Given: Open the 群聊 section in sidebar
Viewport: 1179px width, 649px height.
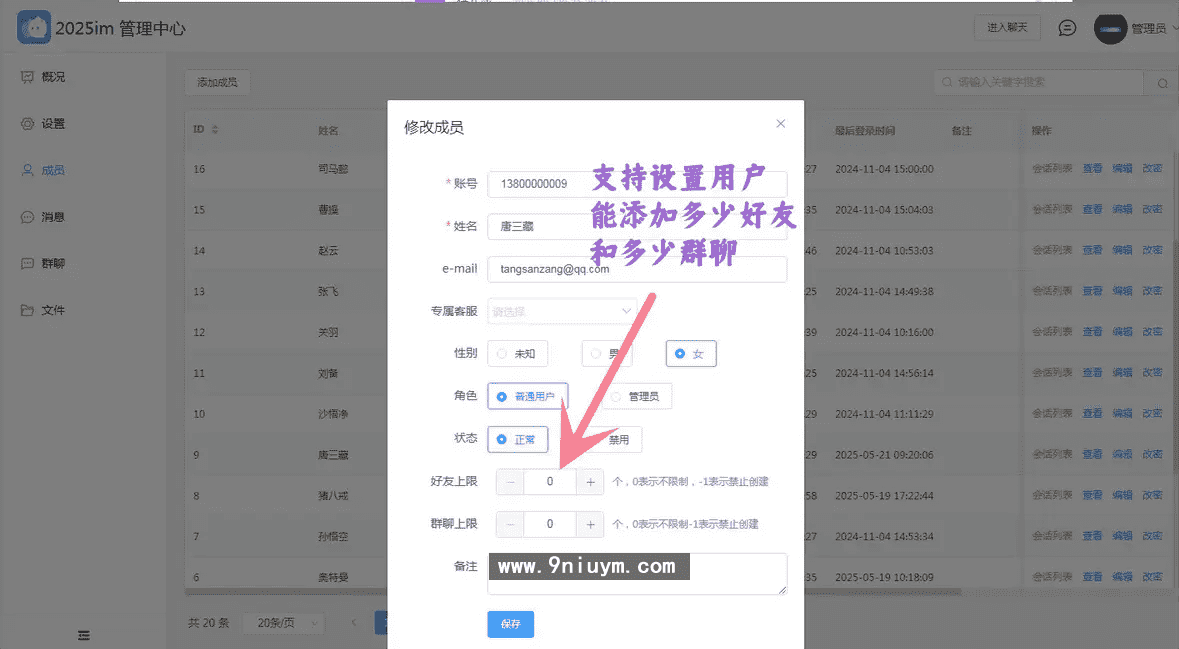Looking at the screenshot, I should click(25, 263).
